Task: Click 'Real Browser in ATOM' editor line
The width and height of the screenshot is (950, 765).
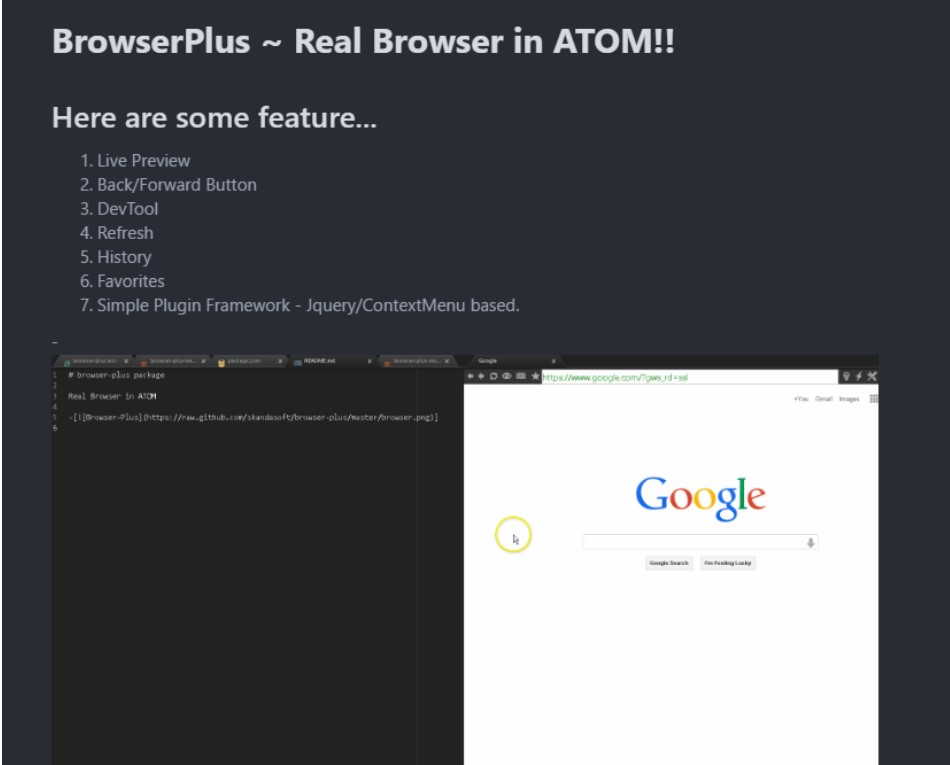Action: coord(112,396)
